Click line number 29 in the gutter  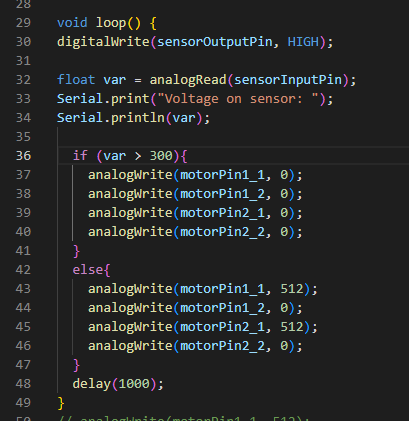(x=23, y=23)
